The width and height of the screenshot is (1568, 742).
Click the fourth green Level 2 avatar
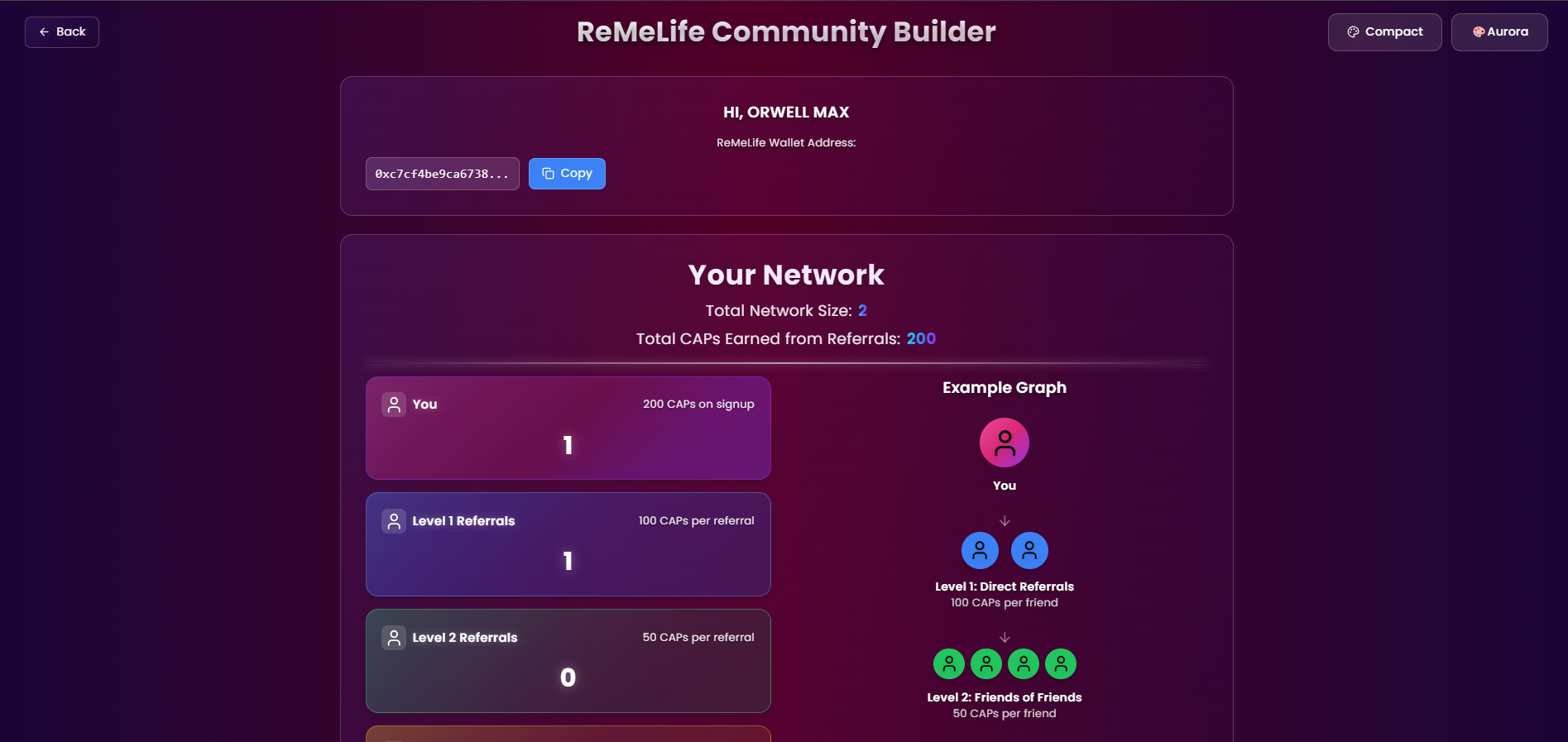click(1061, 663)
